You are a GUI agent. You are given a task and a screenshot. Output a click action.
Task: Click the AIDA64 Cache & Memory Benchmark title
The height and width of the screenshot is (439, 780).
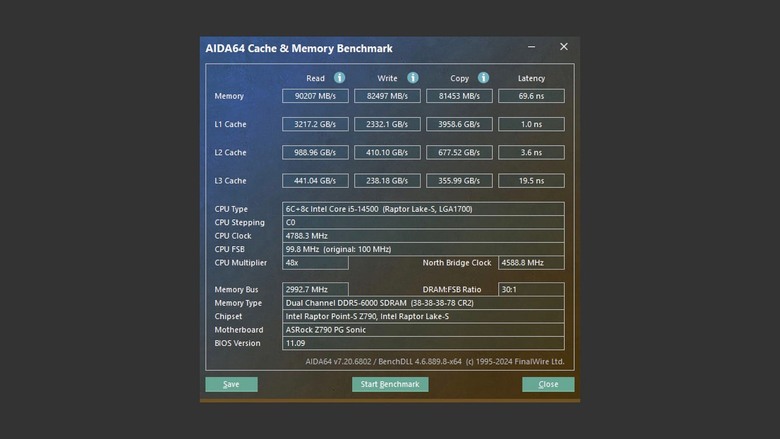[299, 48]
